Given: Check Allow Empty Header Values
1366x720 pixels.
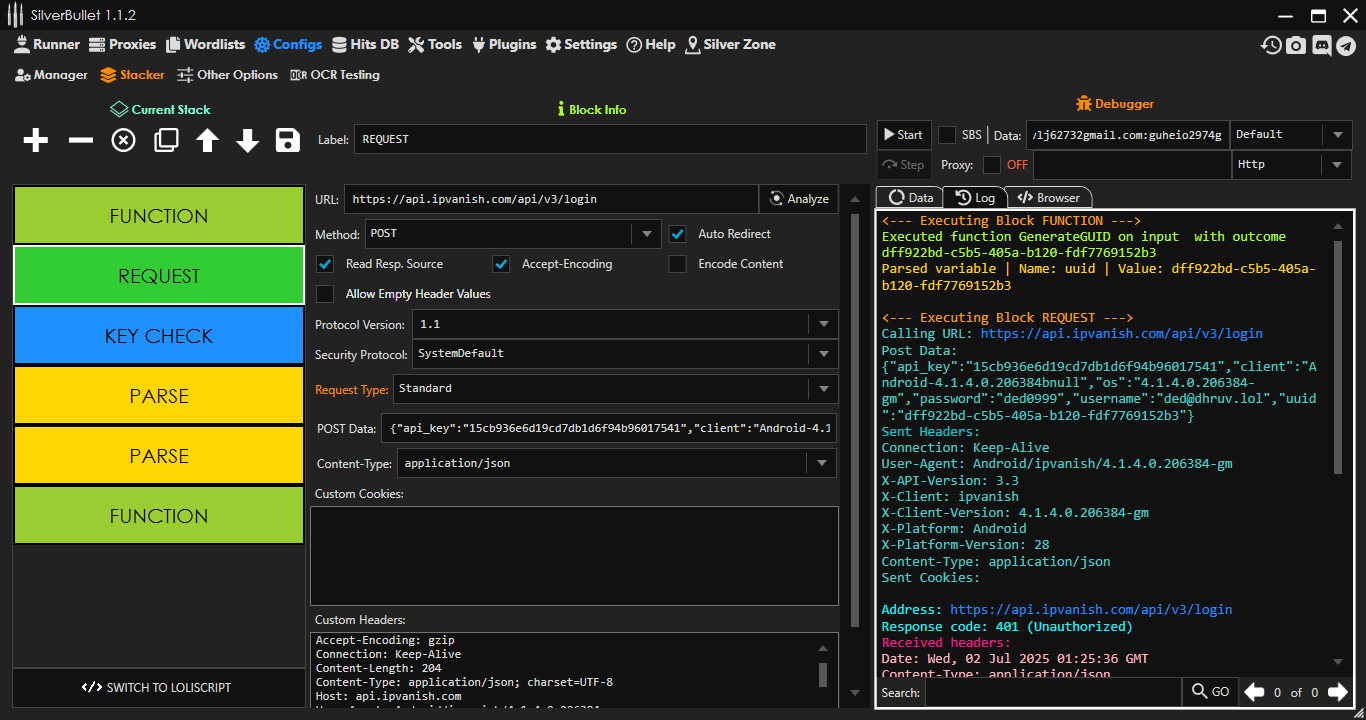Looking at the screenshot, I should tap(325, 294).
